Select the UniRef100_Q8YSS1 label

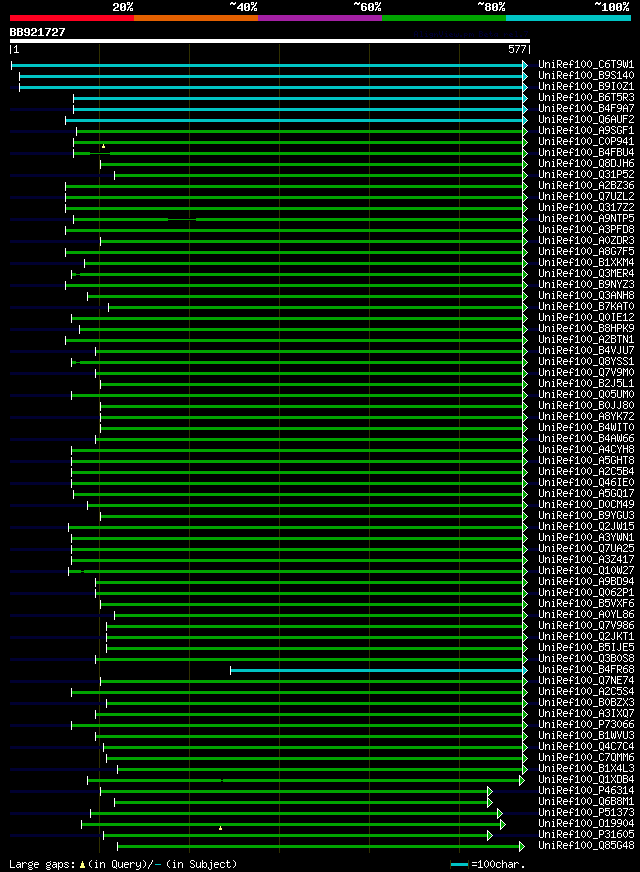[586, 361]
